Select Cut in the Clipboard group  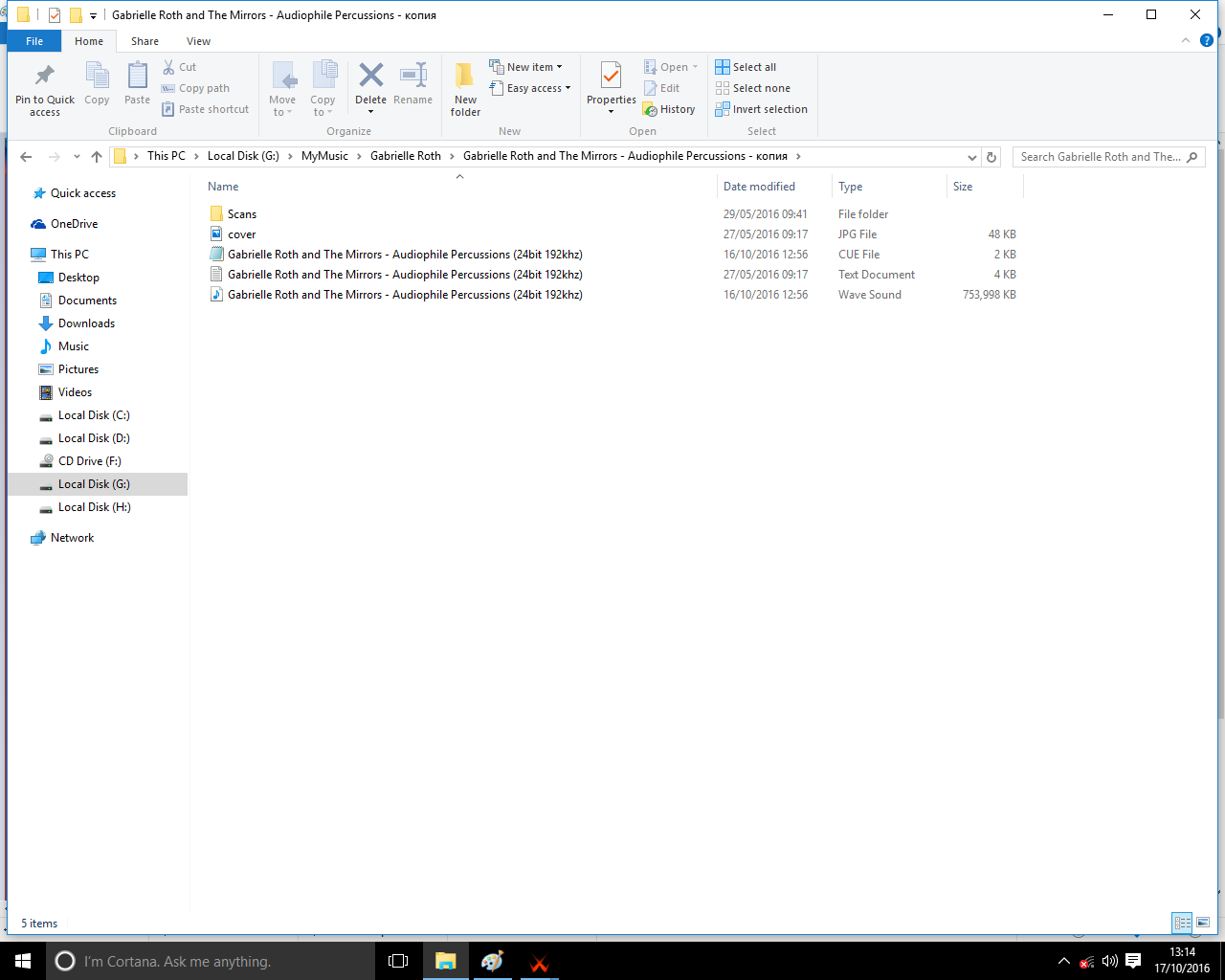pyautogui.click(x=179, y=67)
